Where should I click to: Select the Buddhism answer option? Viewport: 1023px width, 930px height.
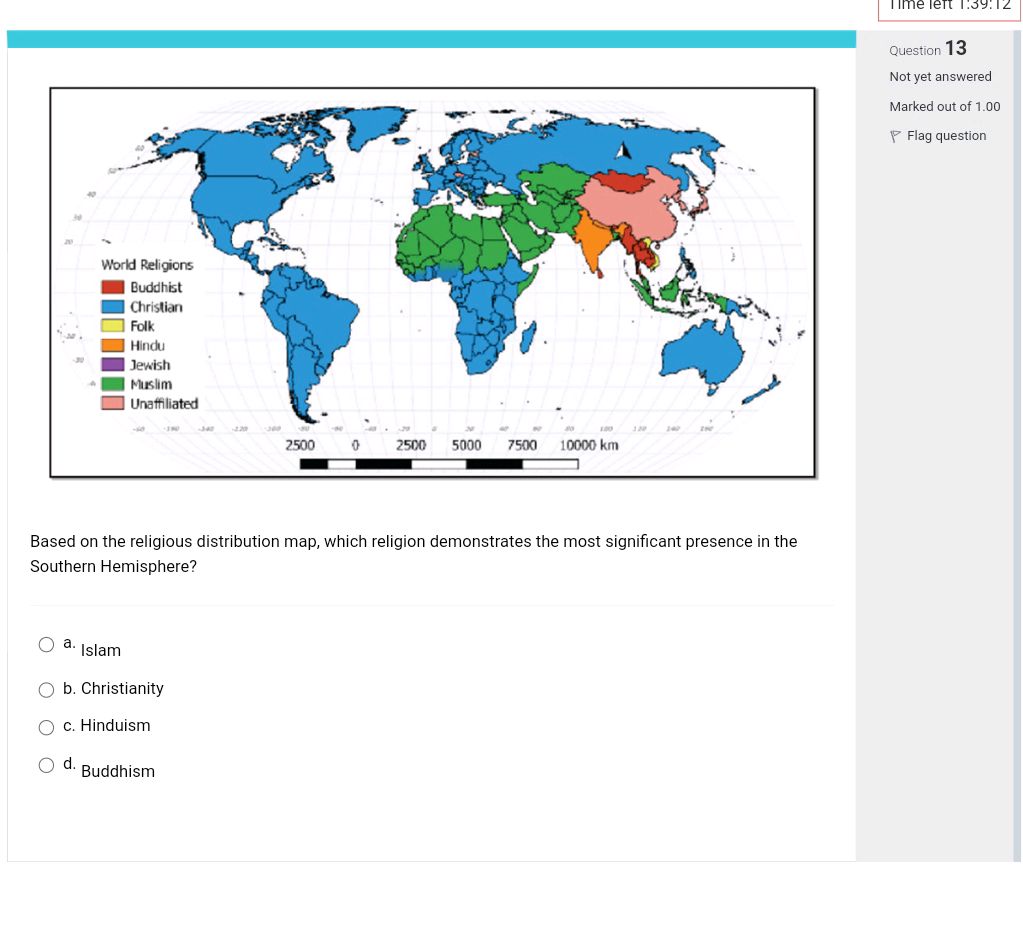(x=46, y=765)
